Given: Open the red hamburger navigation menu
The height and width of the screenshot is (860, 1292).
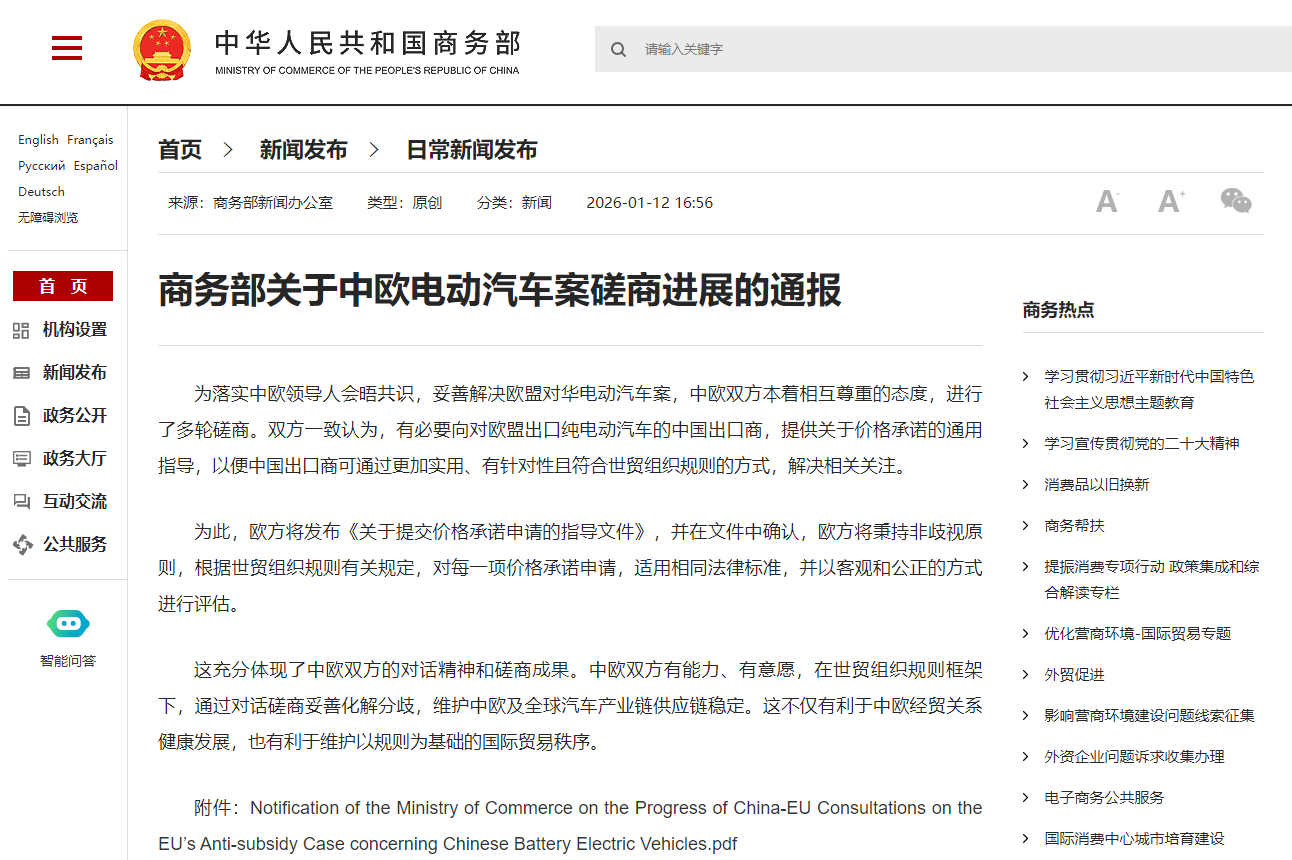Looking at the screenshot, I should click(66, 47).
